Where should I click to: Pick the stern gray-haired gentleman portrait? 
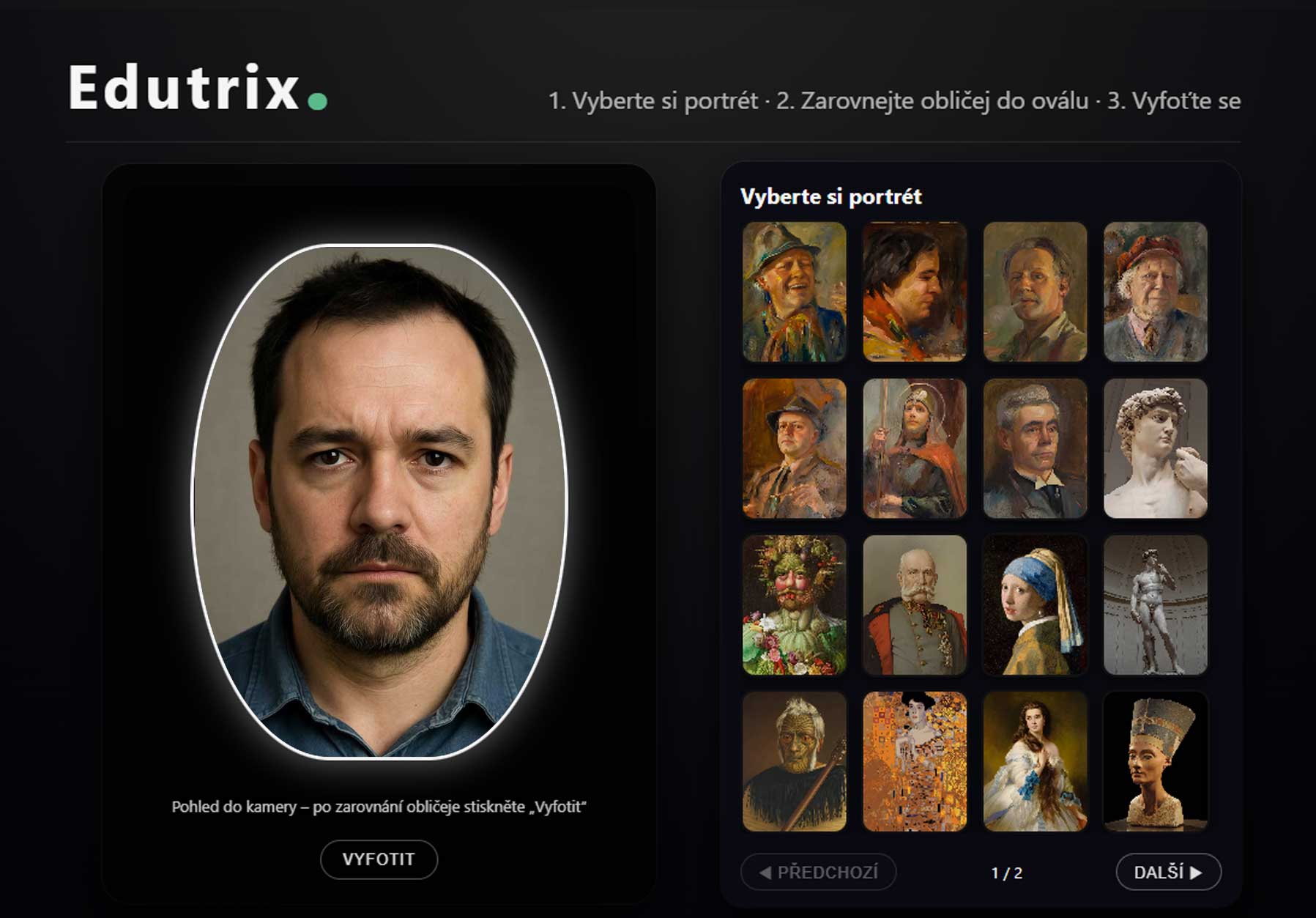(x=1033, y=448)
